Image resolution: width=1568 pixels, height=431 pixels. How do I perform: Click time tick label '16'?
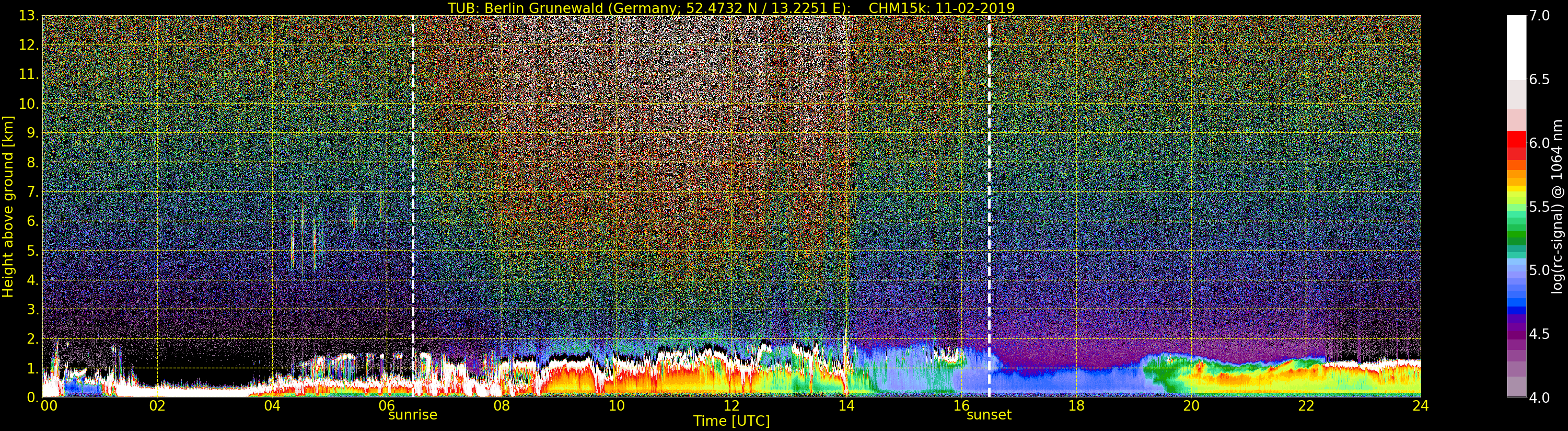coord(961,405)
